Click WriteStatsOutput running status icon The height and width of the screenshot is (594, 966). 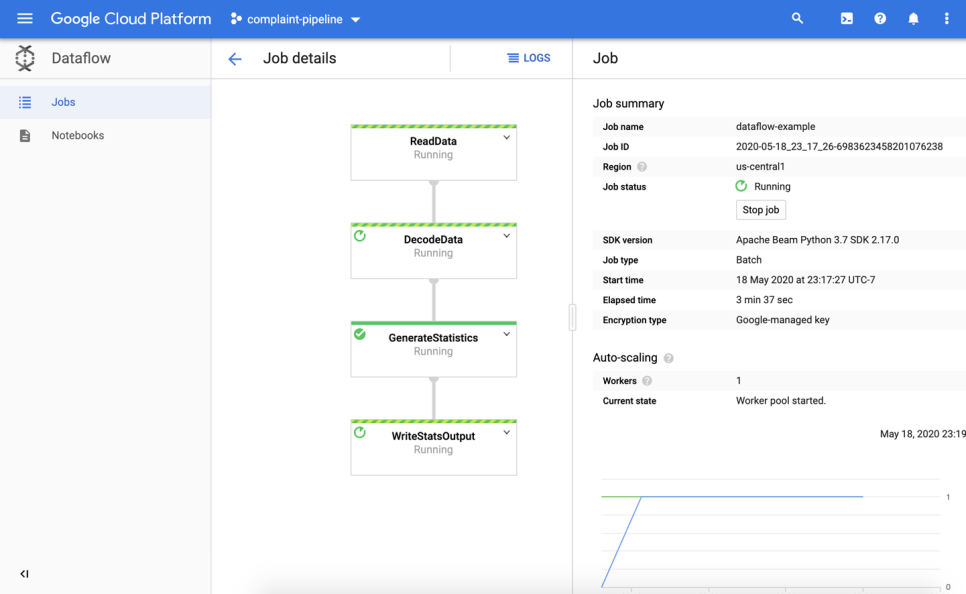tap(360, 433)
